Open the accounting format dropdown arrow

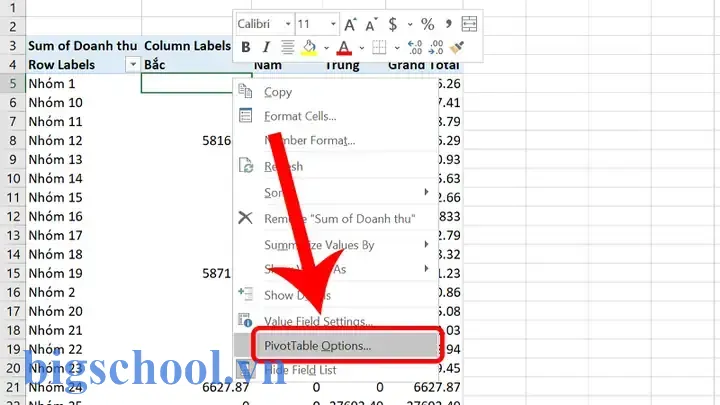[x=410, y=24]
